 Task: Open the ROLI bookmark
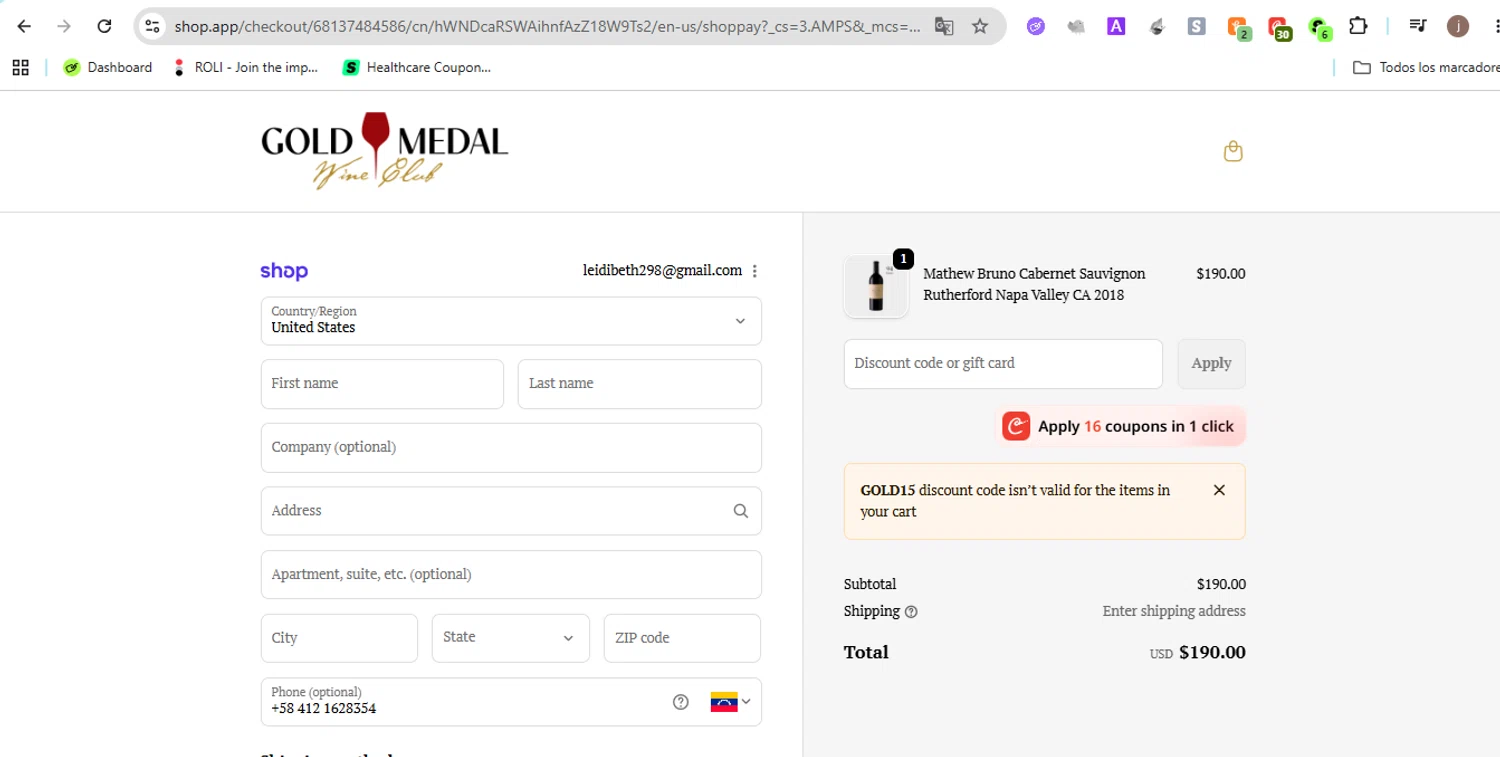245,67
